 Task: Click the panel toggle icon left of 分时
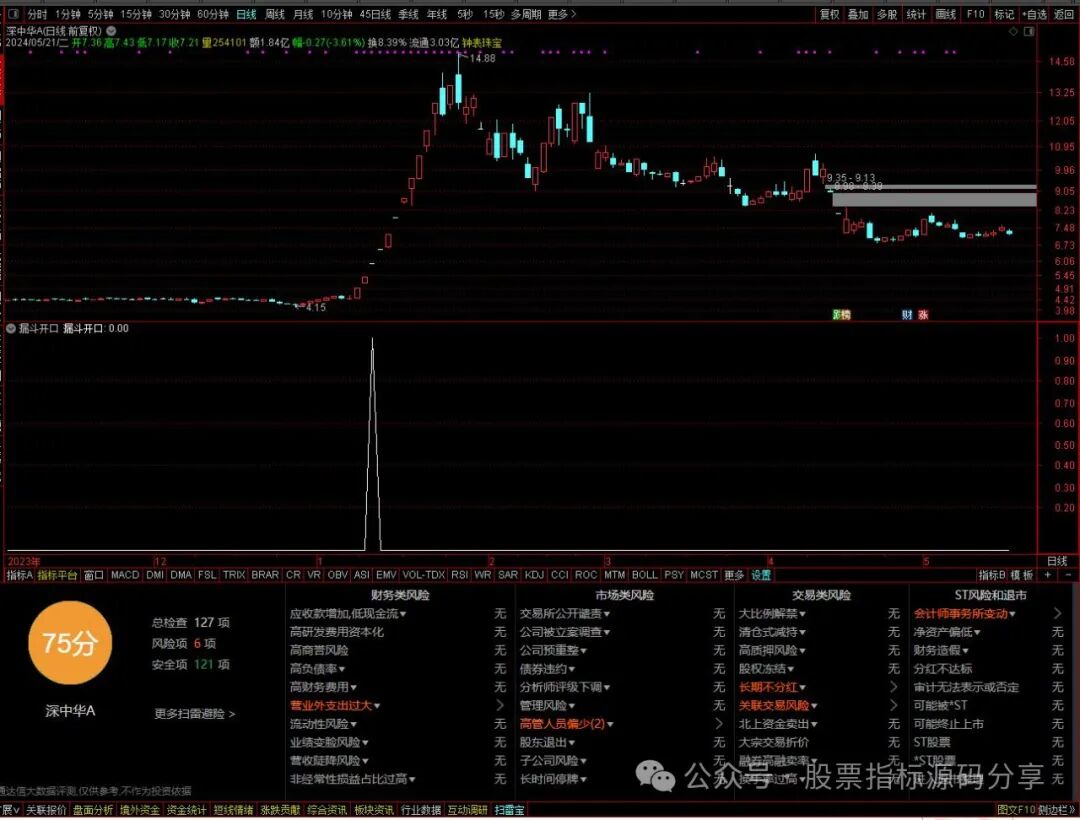(x=13, y=14)
